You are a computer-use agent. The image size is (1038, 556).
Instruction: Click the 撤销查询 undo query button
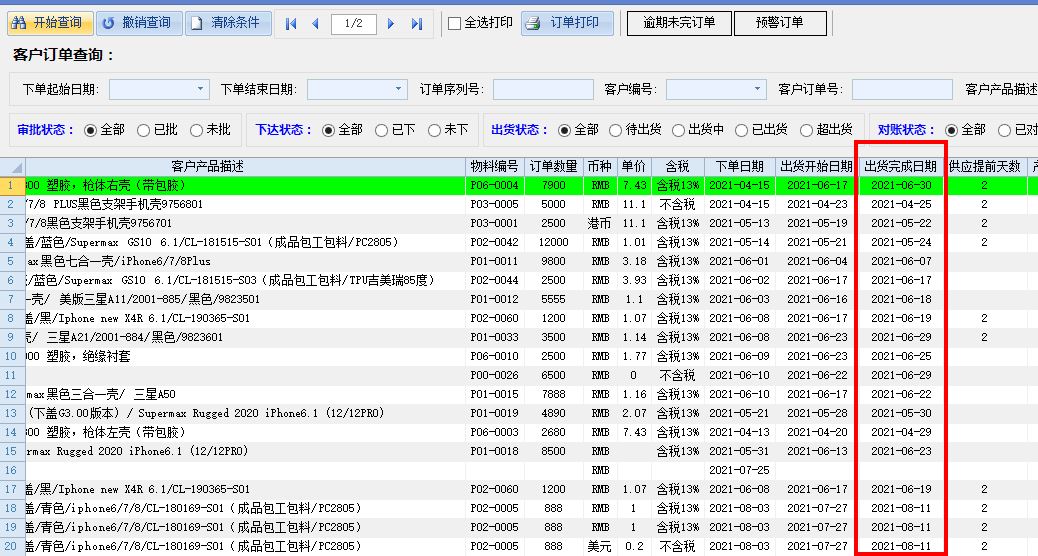click(x=137, y=23)
